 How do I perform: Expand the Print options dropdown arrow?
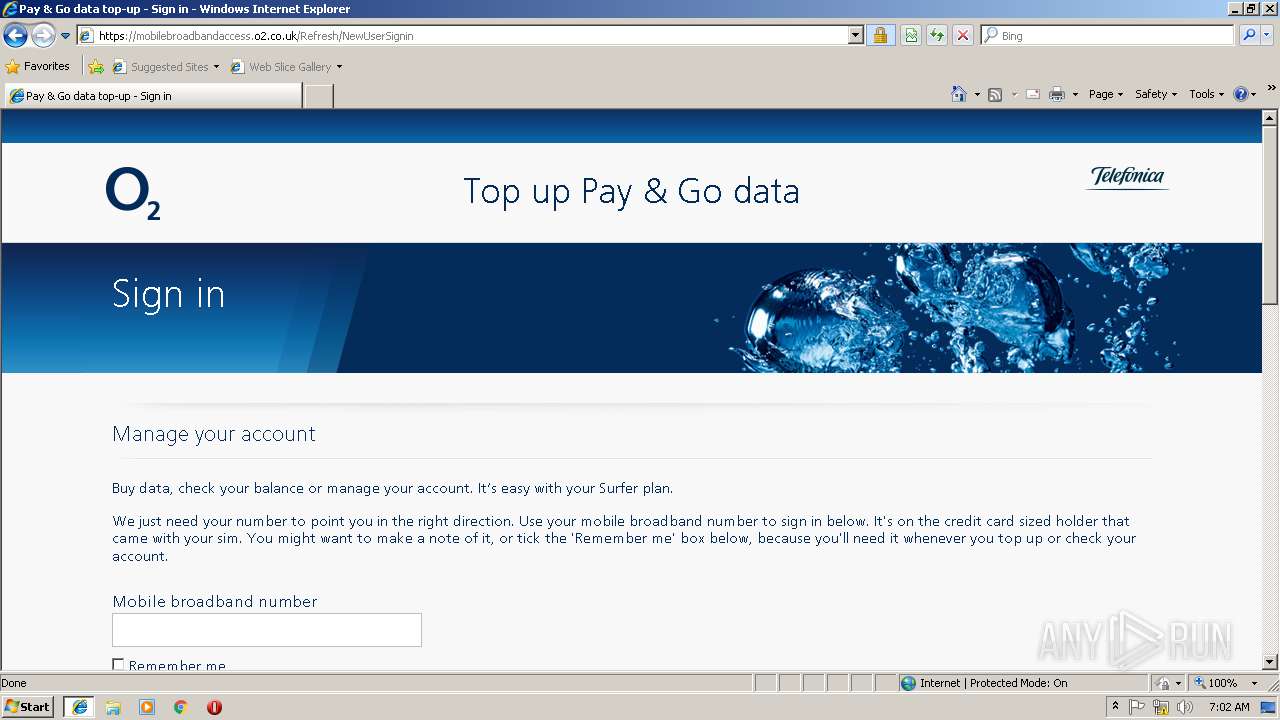(1075, 94)
